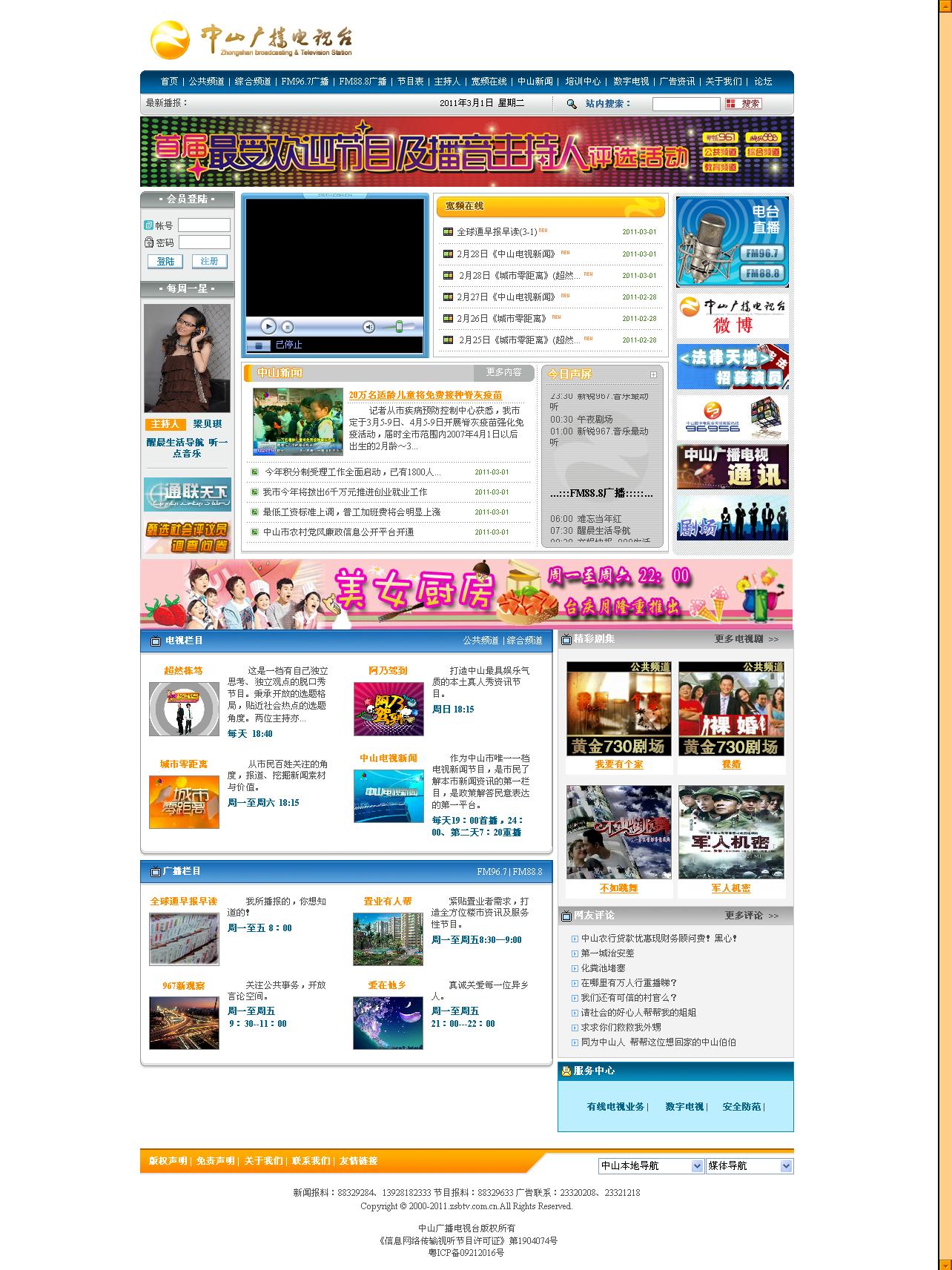Click the 搜索 search button
This screenshot has height=1270, width=952.
pyautogui.click(x=744, y=104)
